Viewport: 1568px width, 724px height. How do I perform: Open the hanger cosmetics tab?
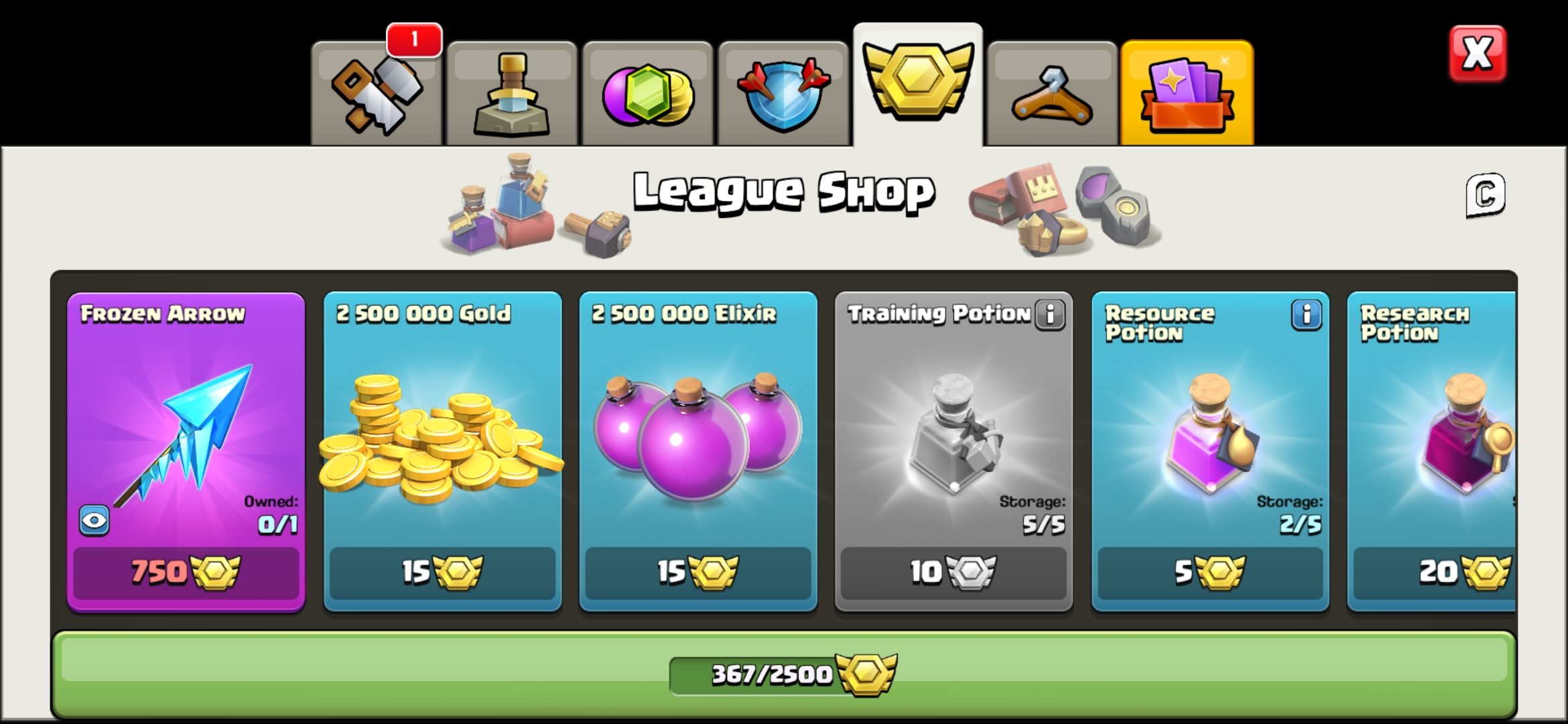tap(1052, 94)
